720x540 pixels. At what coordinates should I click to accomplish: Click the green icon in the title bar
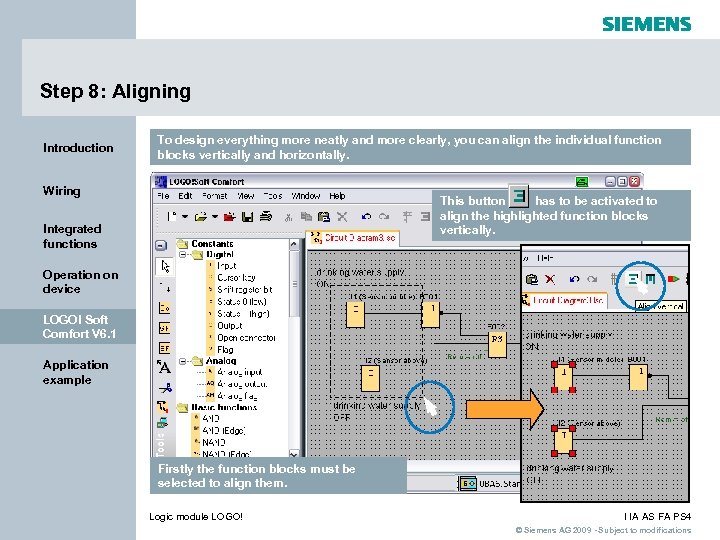582,182
